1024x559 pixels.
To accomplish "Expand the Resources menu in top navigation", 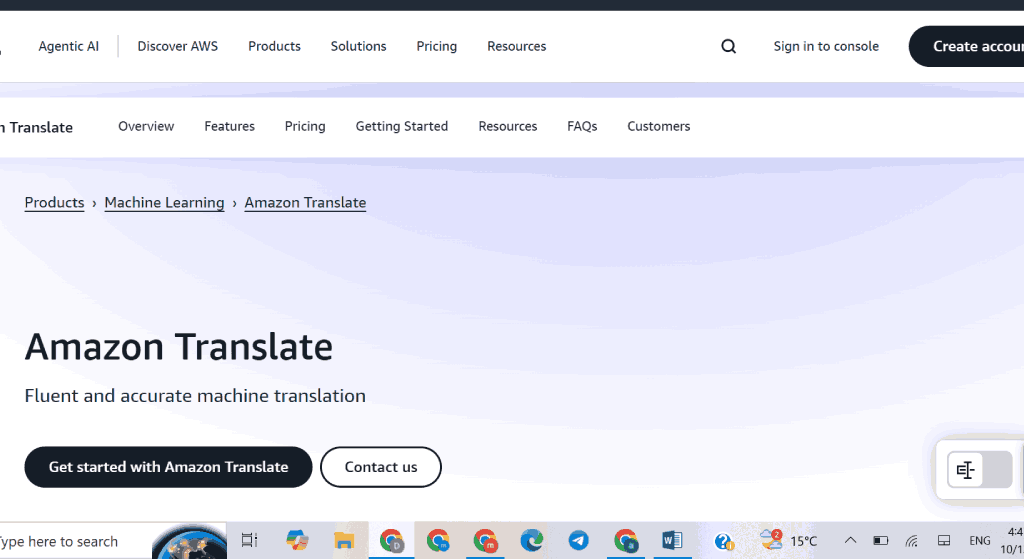I will click(x=516, y=46).
